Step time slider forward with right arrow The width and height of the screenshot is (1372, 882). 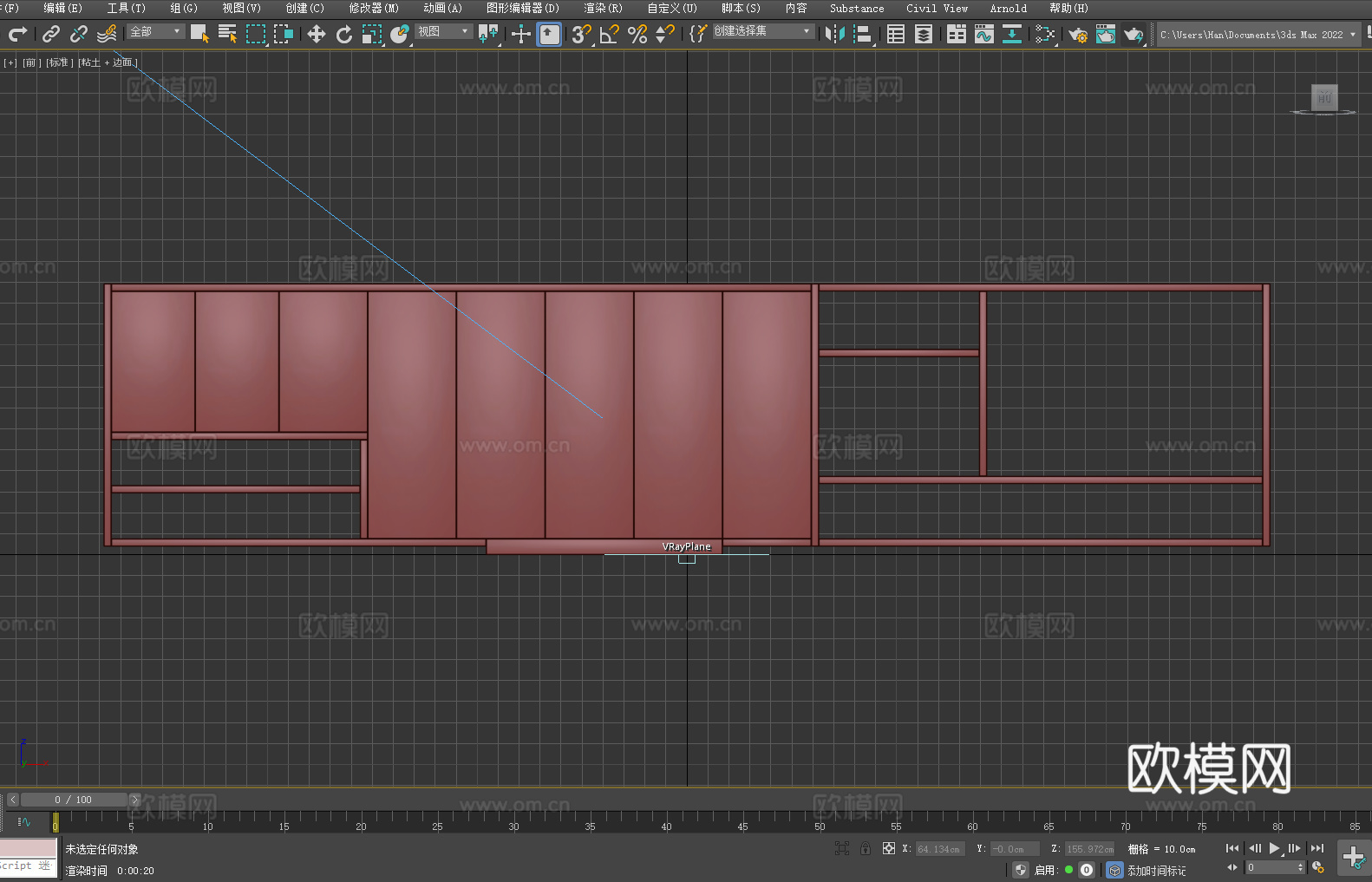pos(134,800)
